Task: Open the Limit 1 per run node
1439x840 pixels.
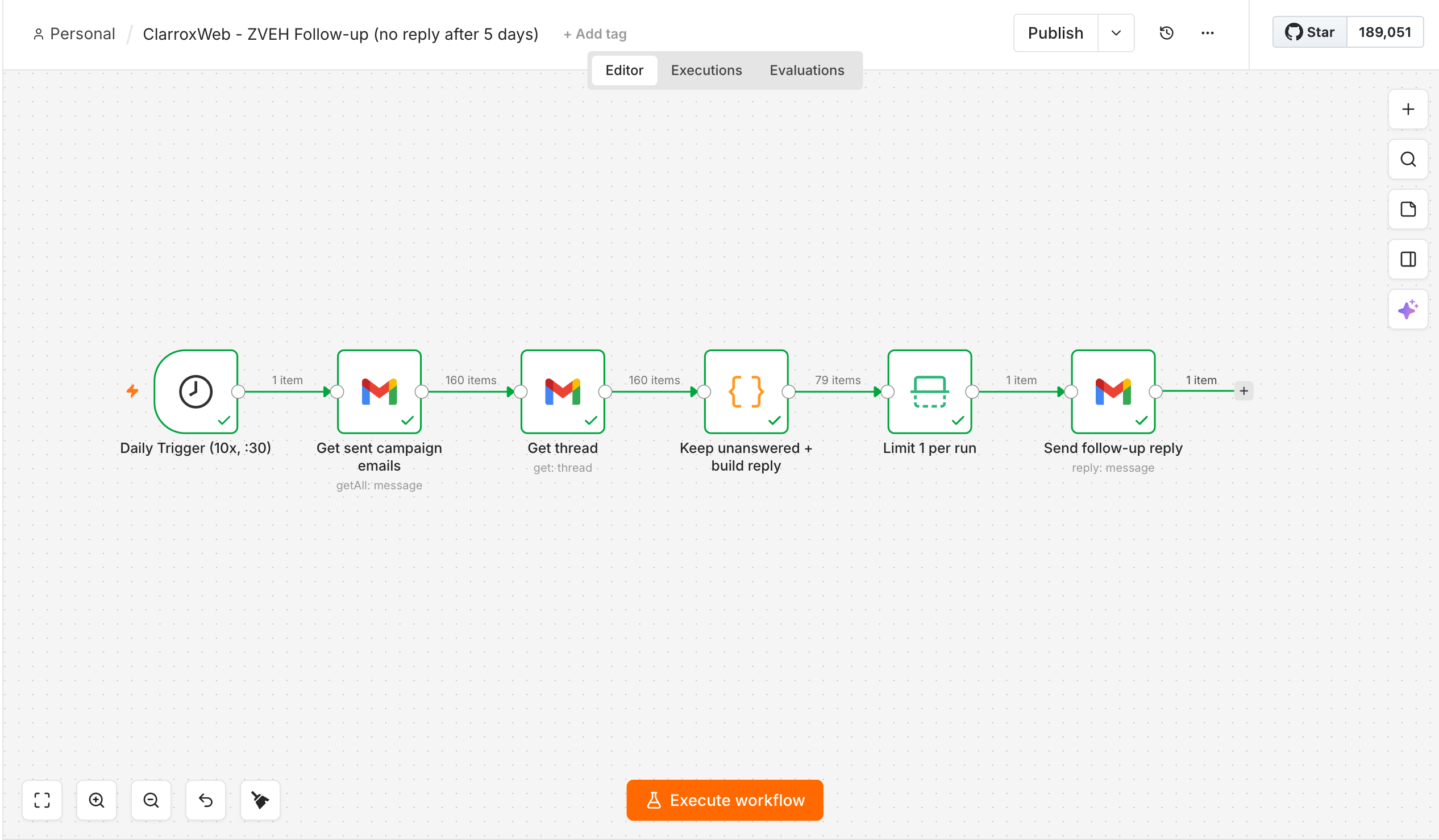Action: (930, 392)
